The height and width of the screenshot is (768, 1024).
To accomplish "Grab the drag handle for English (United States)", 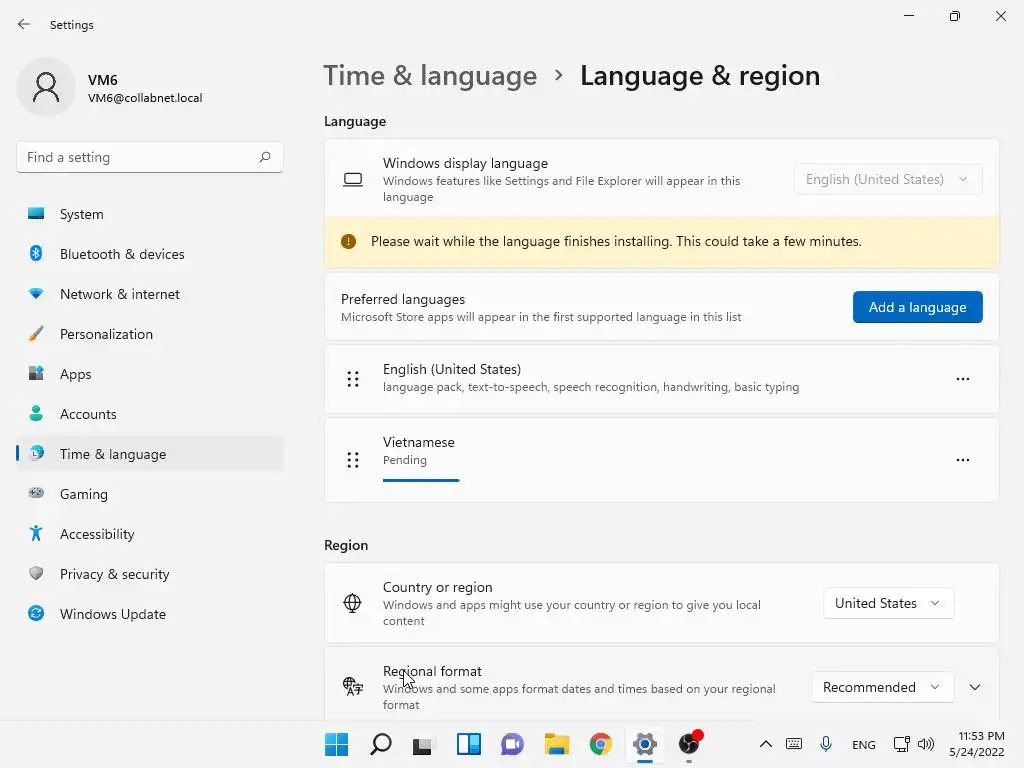I will 353,379.
